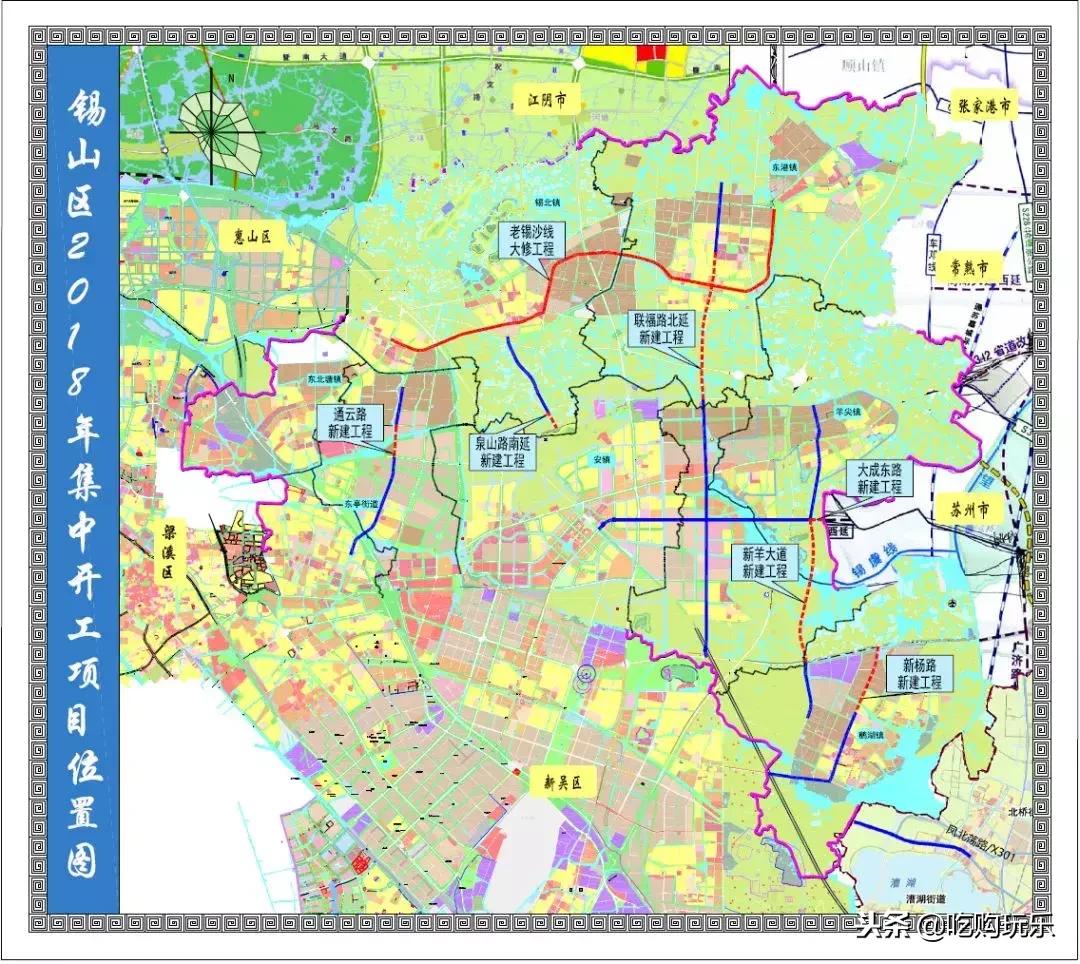Click the 鹅湖镇 town label
Image resolution: width=1080 pixels, height=964 pixels.
pos(871,736)
